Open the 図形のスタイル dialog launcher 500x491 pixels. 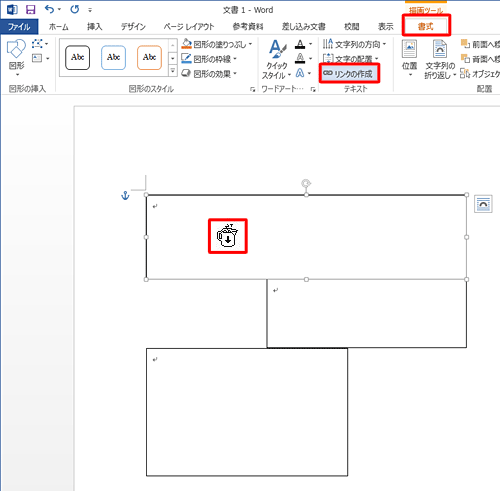(252, 89)
